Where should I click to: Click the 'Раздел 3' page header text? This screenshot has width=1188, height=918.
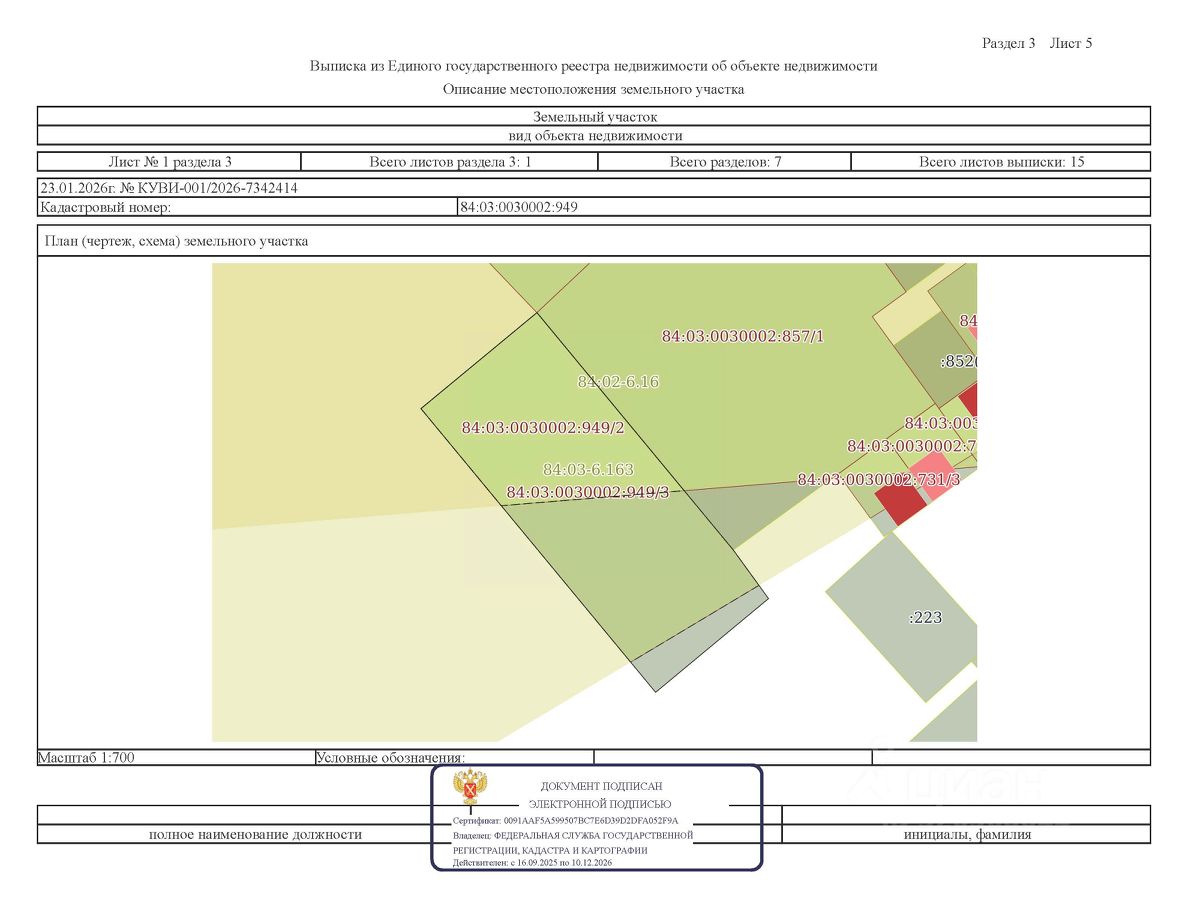point(1008,43)
